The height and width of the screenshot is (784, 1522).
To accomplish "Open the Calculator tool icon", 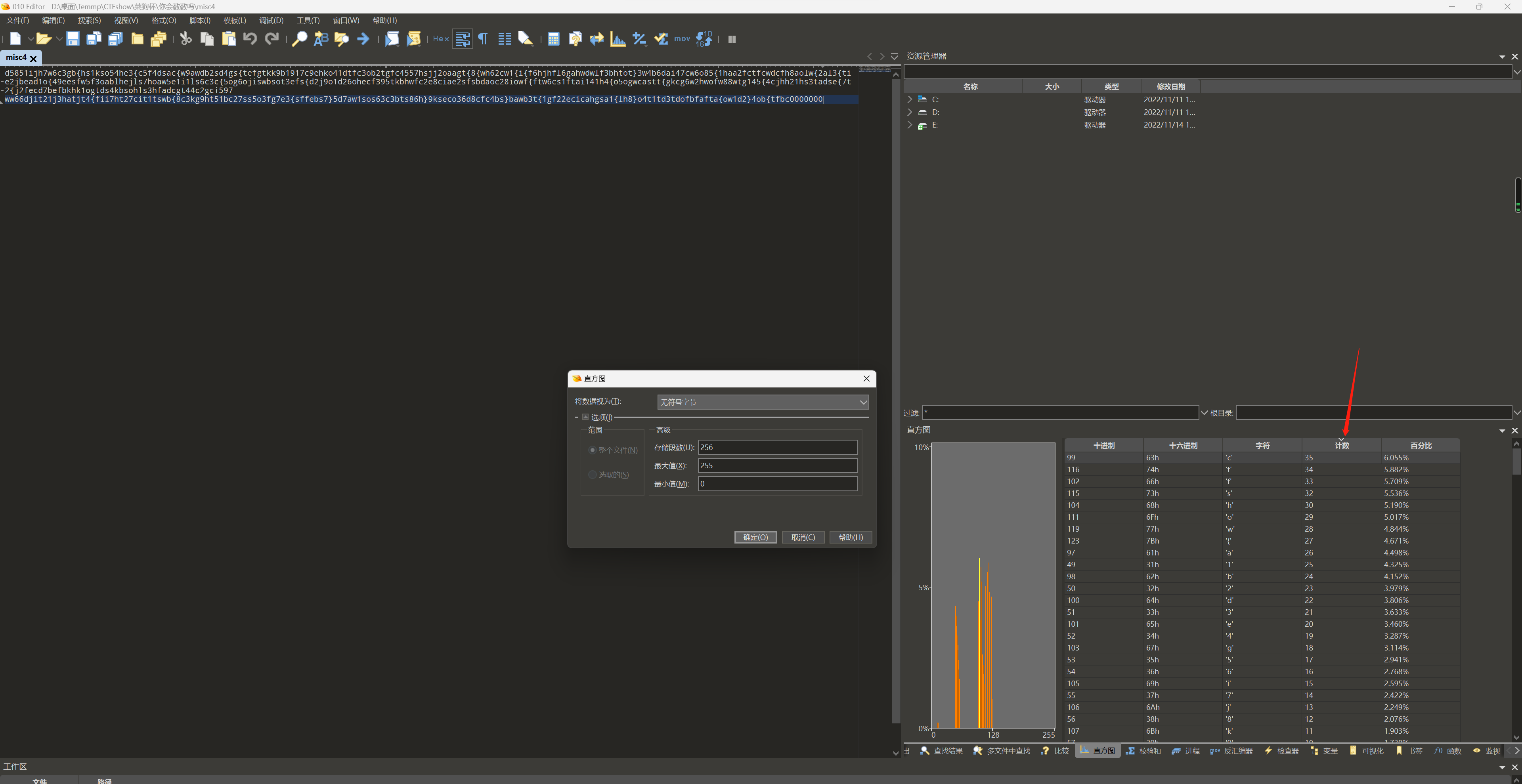I will point(553,39).
